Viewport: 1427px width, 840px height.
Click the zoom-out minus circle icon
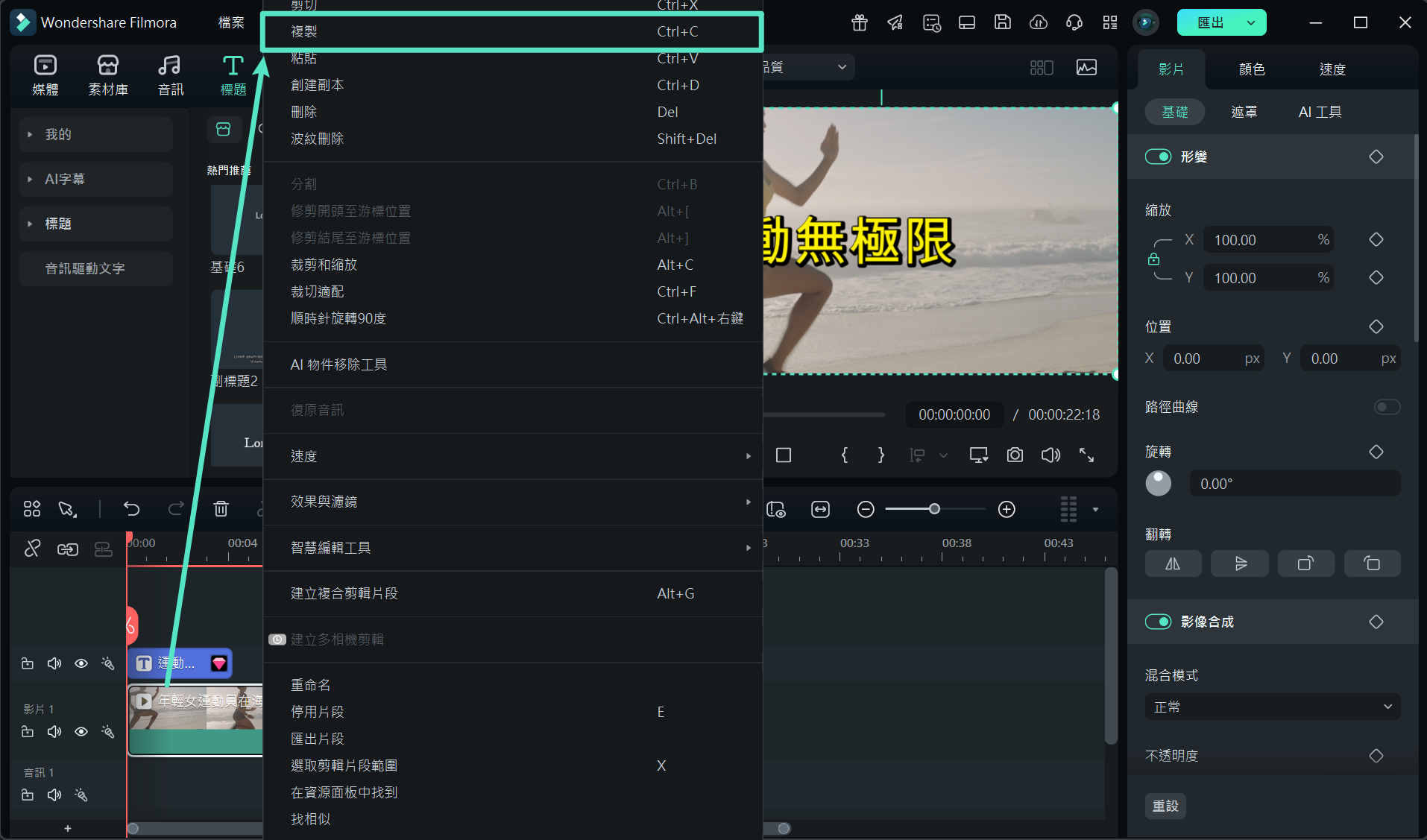[866, 509]
